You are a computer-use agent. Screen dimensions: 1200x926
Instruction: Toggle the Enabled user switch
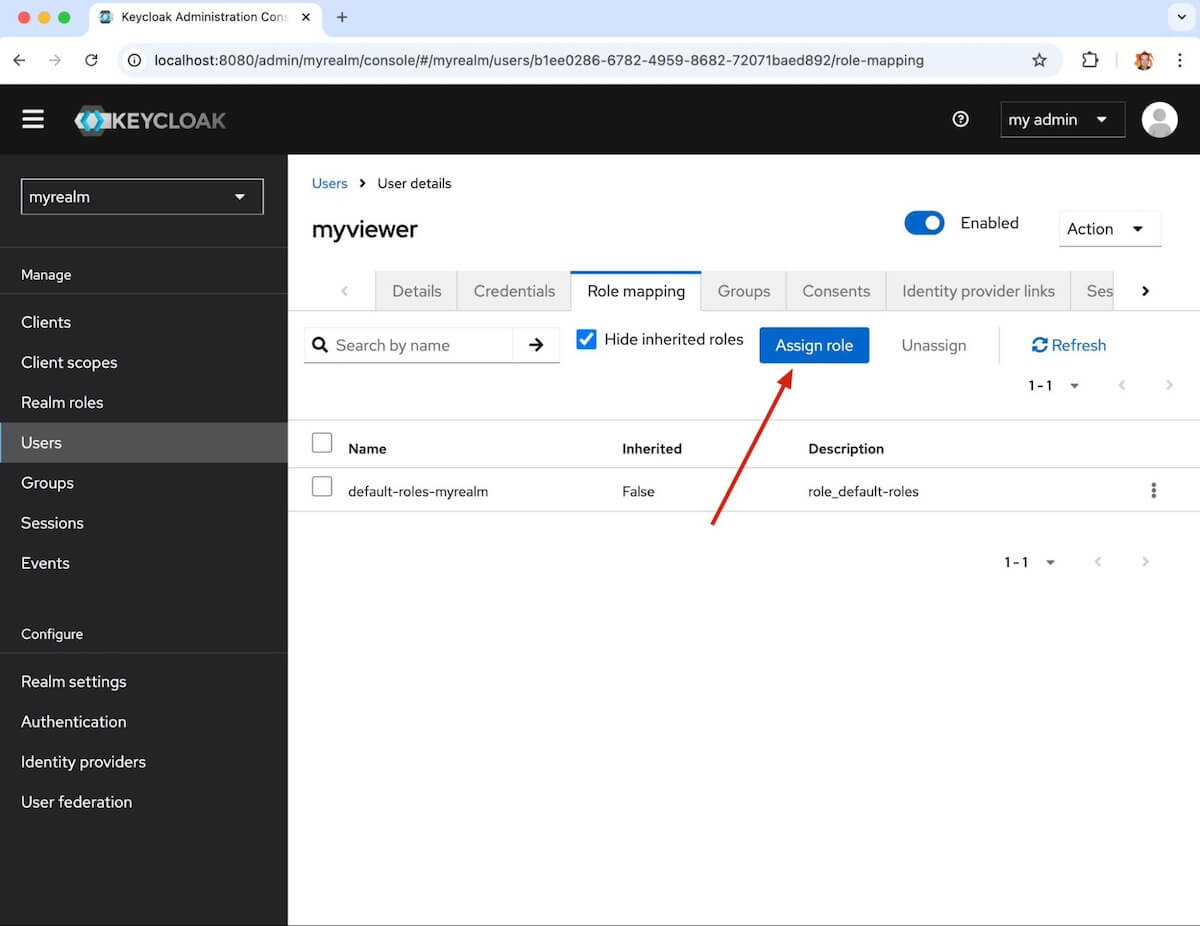[x=924, y=223]
